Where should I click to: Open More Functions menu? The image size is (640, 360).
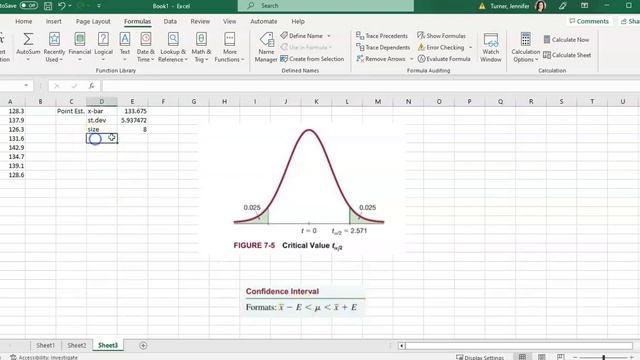229,47
